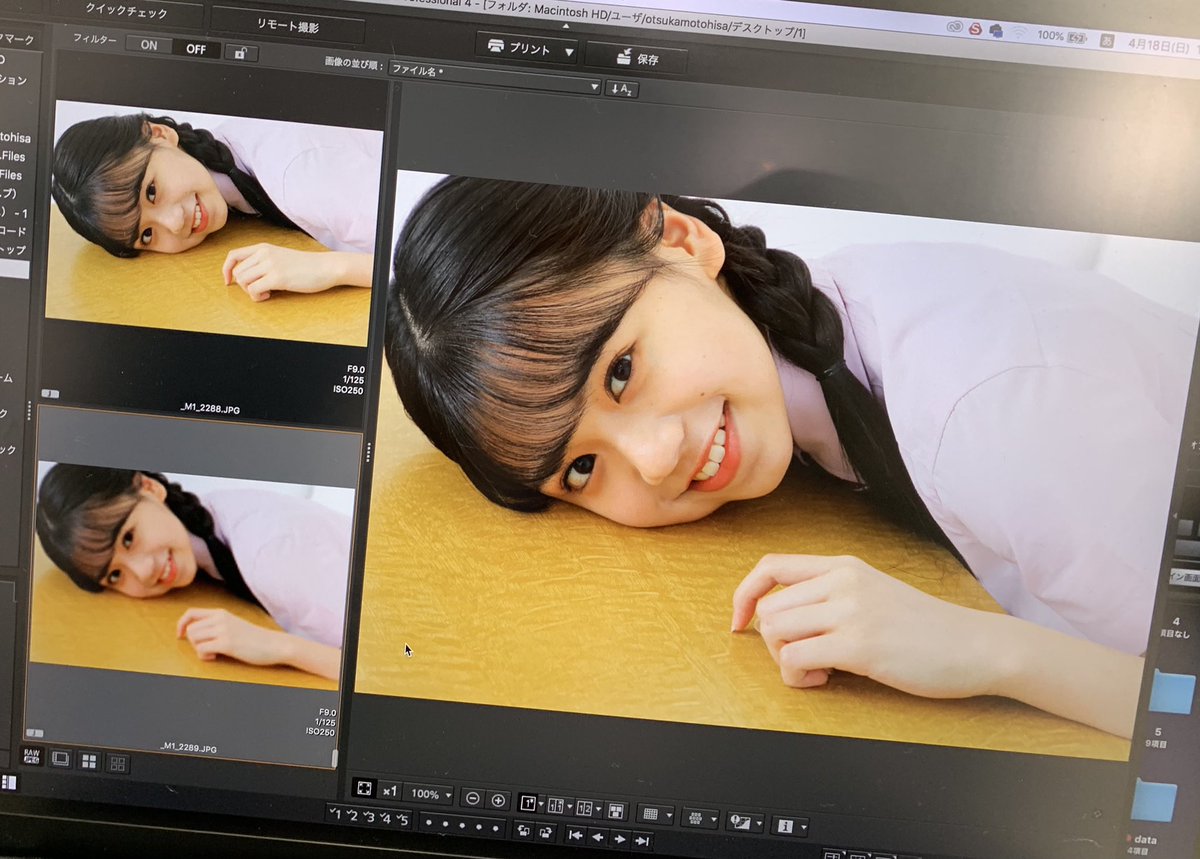Click the thumbnail-with-preview layout icon
This screenshot has width=1200, height=859.
60,760
